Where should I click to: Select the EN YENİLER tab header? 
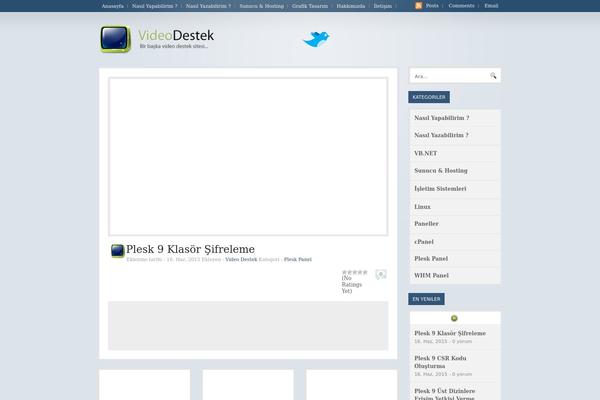tap(426, 299)
